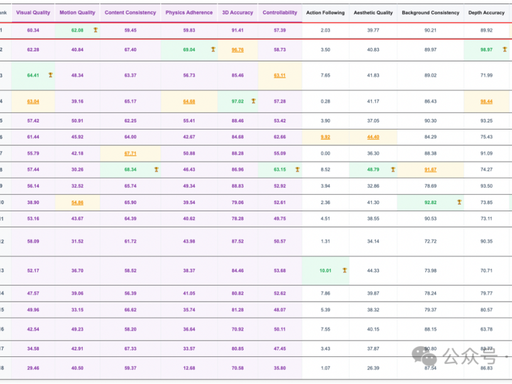512x384 pixels.
Task: Click the green 48.79 Aesthetic Quality value
Action: pyautogui.click(x=373, y=169)
